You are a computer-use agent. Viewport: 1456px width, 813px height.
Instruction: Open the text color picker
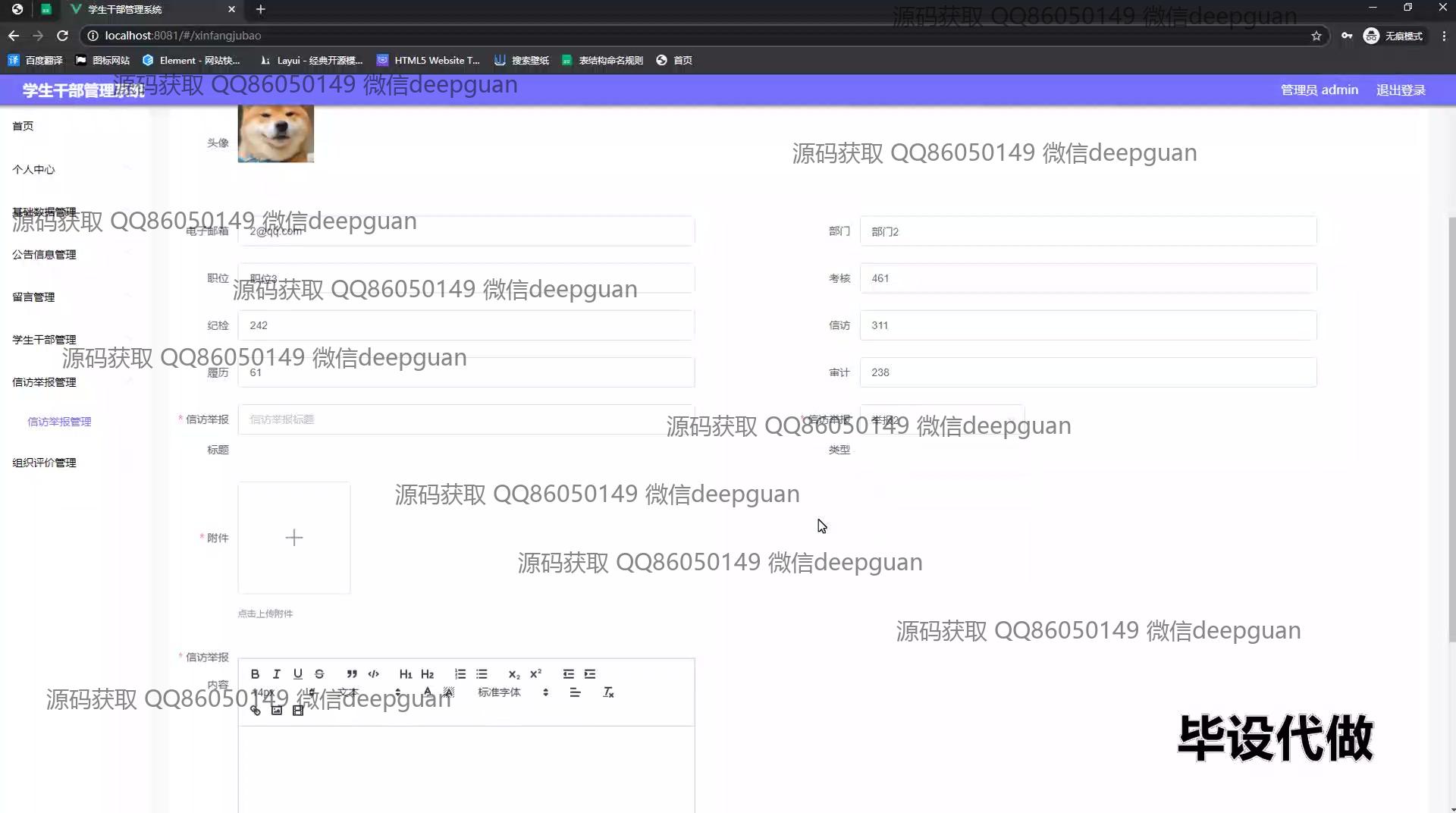pos(428,692)
